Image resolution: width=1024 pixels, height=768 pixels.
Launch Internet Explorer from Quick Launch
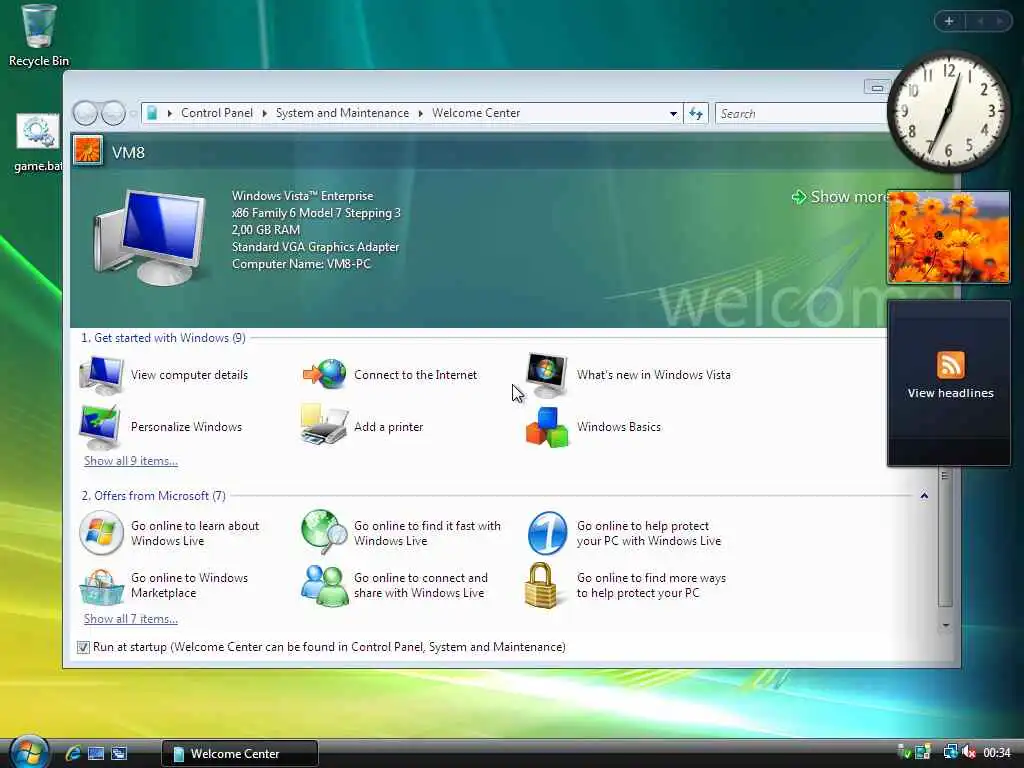tap(73, 753)
